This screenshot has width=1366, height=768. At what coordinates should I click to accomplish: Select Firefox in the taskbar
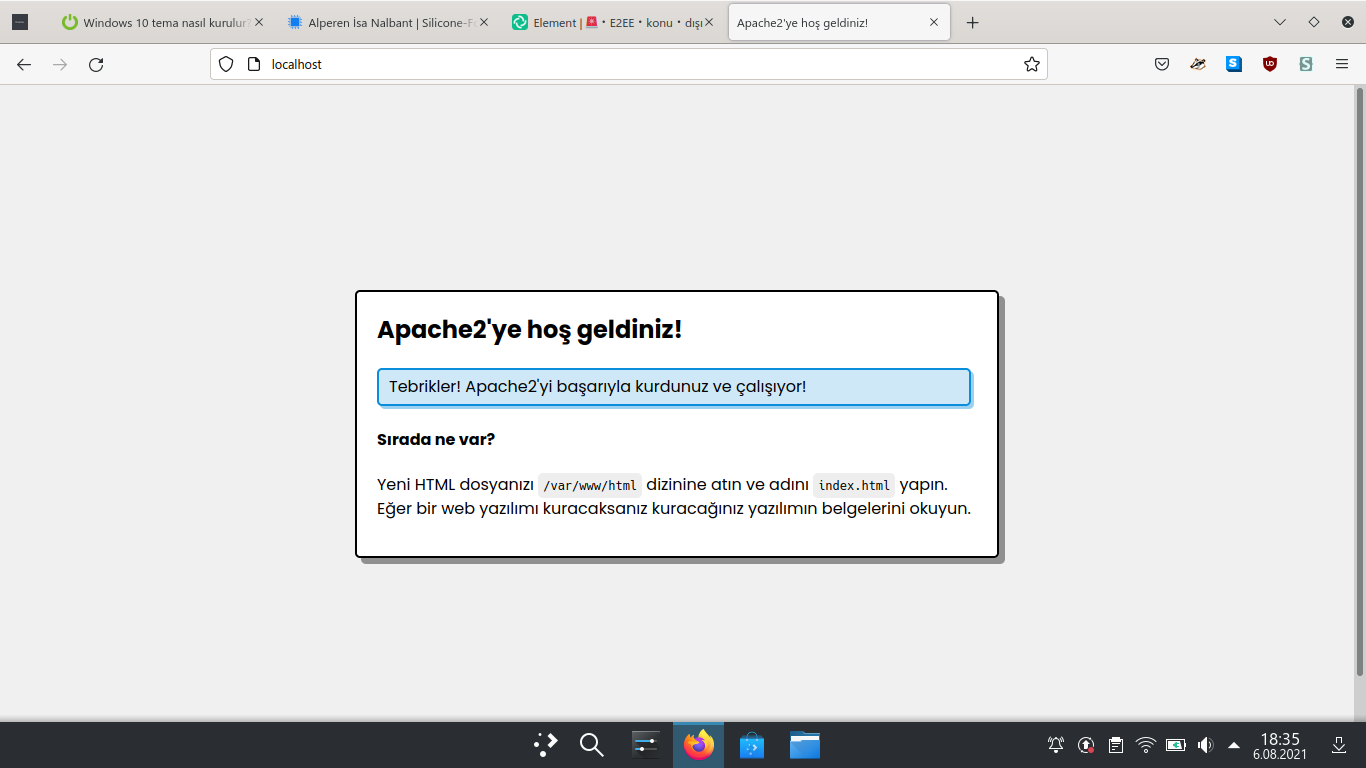tap(698, 745)
